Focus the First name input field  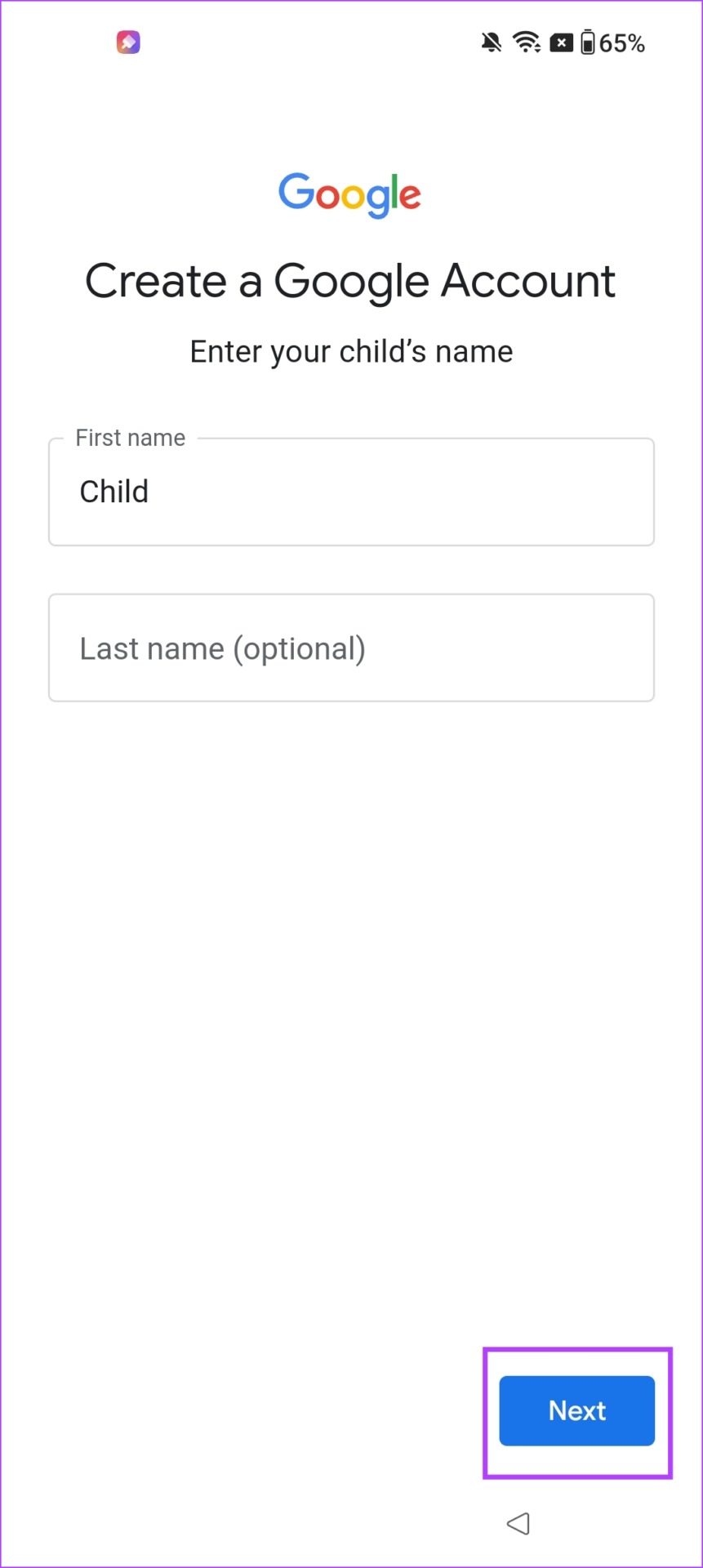pos(351,492)
